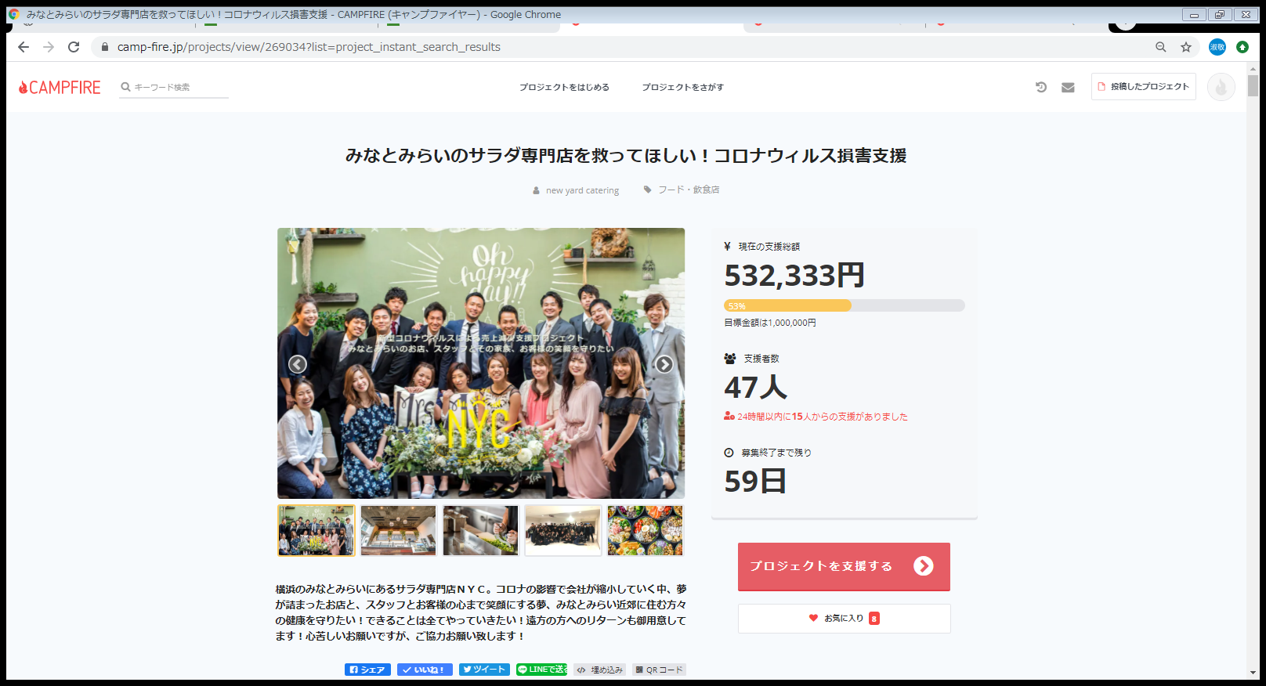Open the messages envelope icon
This screenshot has height=686, width=1266.
[x=1068, y=88]
